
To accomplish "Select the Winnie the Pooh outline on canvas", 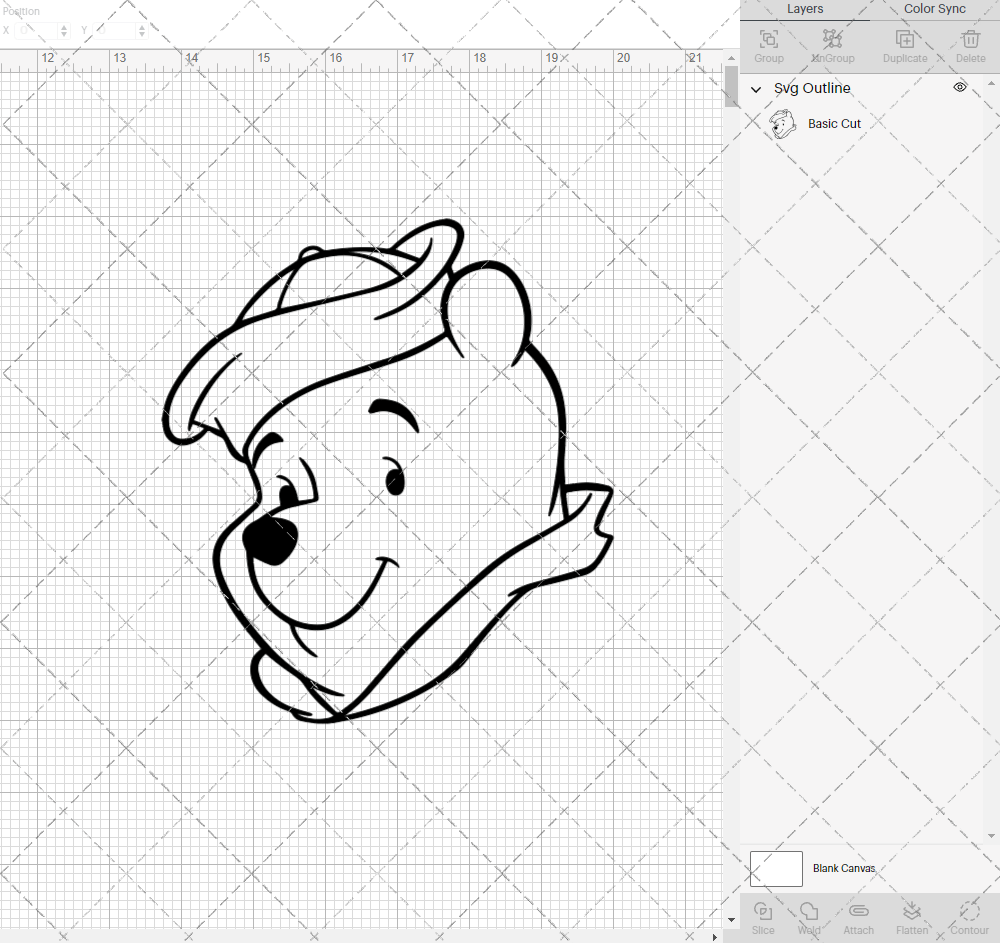I will click(x=388, y=471).
